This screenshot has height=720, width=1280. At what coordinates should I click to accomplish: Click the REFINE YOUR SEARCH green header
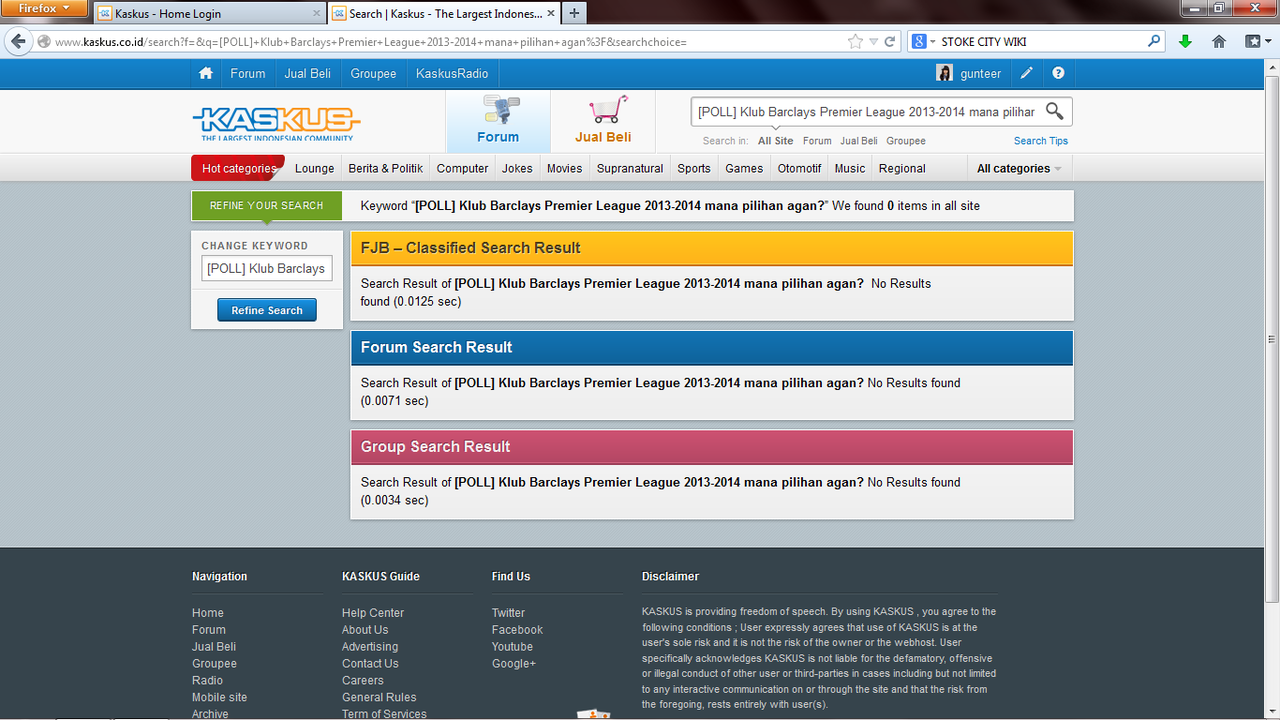(267, 205)
